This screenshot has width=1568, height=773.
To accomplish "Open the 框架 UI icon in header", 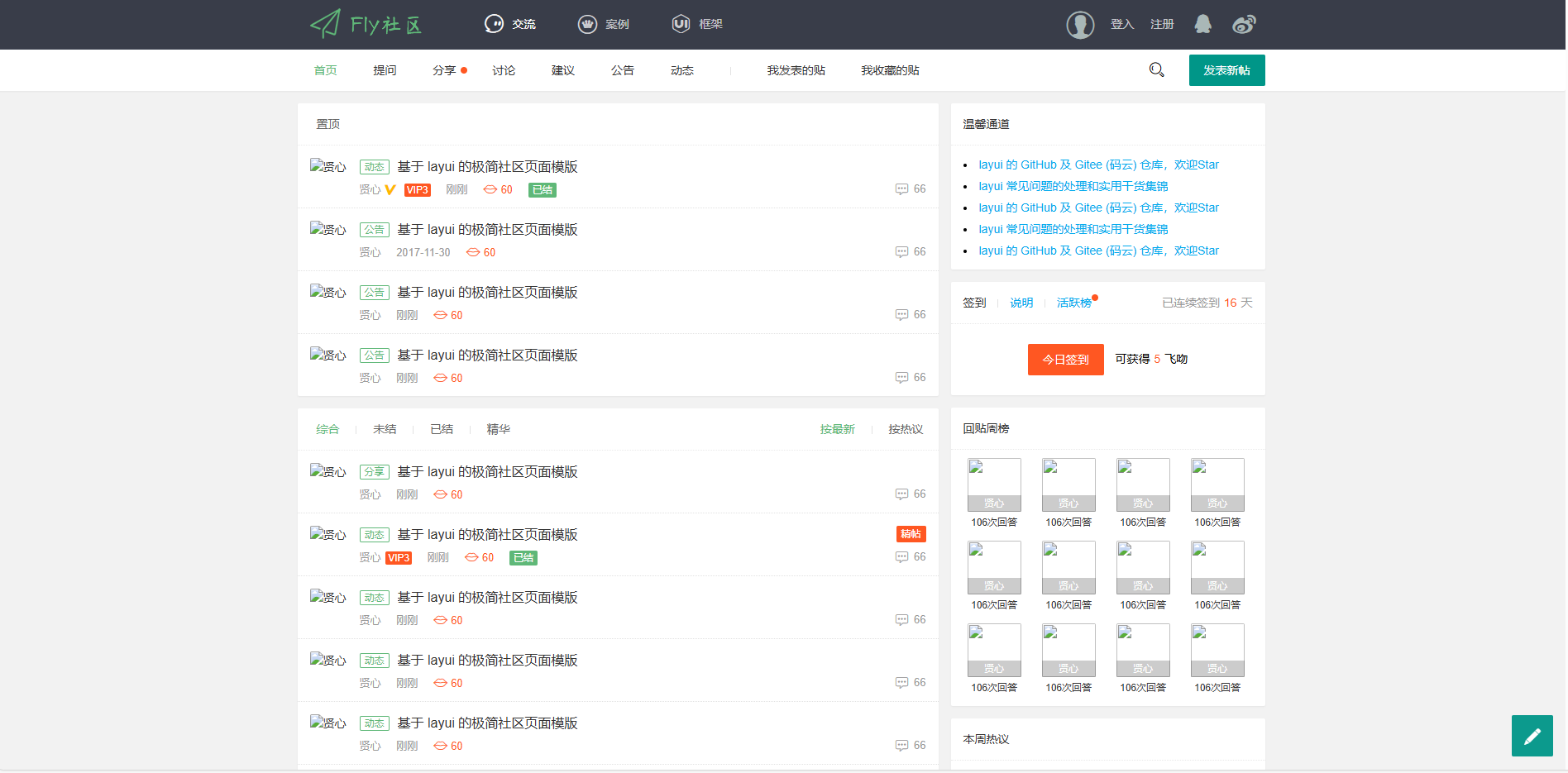I will coord(681,24).
